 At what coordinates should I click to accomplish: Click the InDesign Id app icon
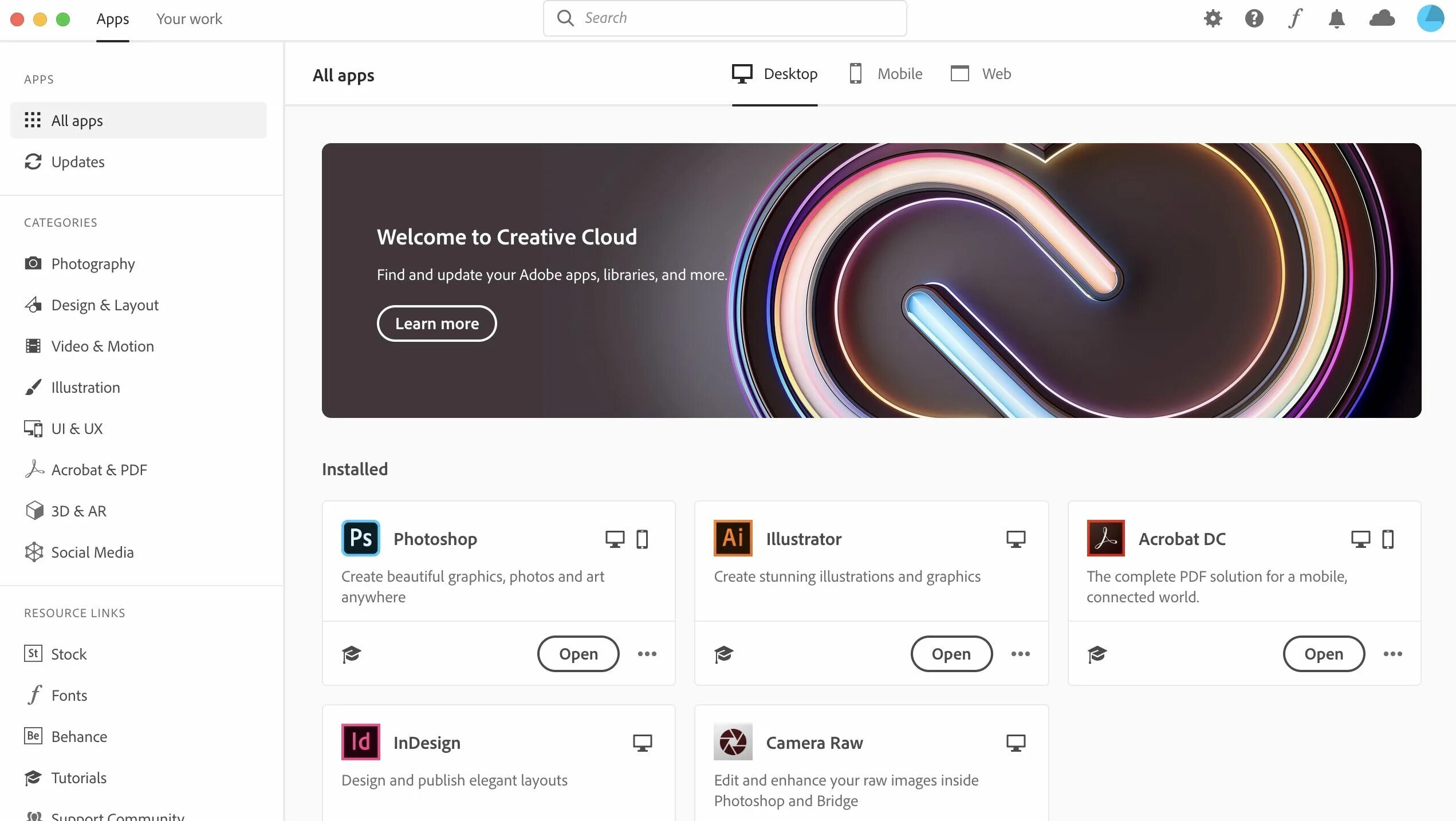[361, 741]
